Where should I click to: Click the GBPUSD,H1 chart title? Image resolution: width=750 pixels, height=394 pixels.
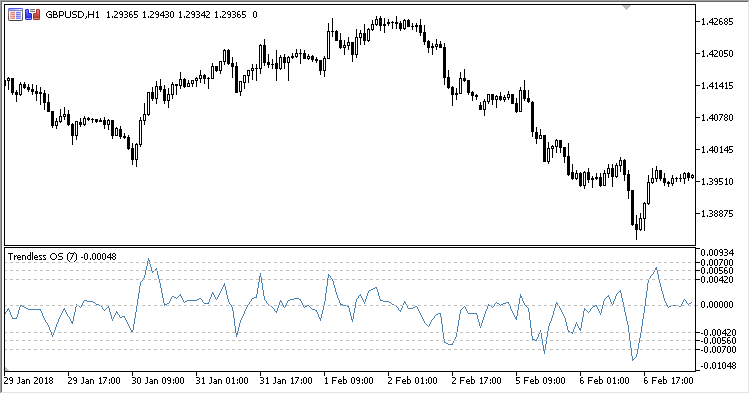pos(72,15)
